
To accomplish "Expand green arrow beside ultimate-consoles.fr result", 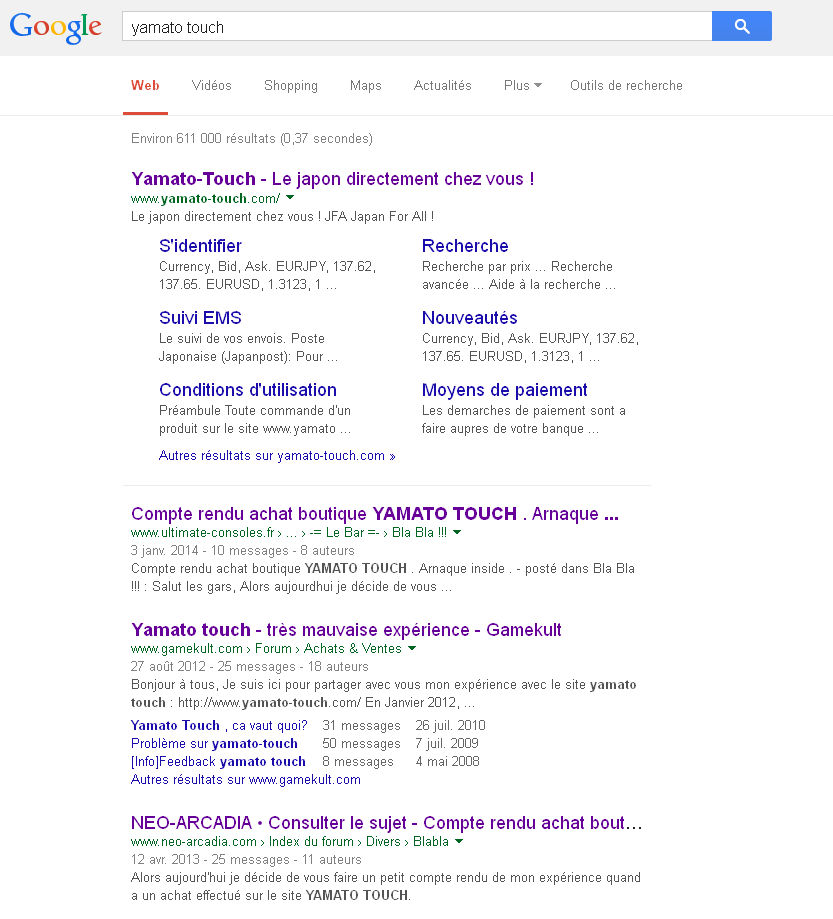I will pos(457,533).
